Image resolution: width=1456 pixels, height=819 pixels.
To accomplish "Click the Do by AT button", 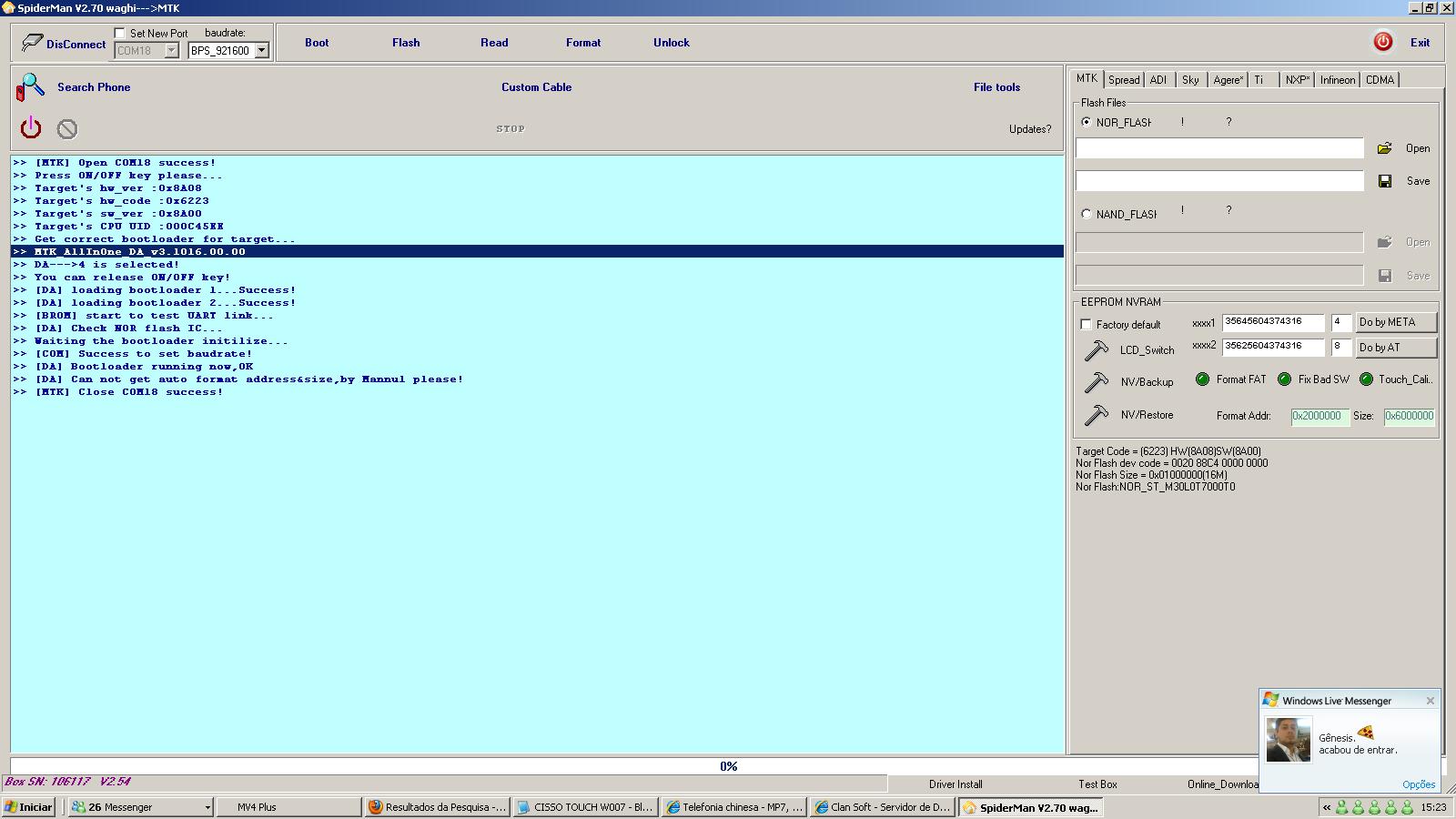I will tap(1396, 348).
